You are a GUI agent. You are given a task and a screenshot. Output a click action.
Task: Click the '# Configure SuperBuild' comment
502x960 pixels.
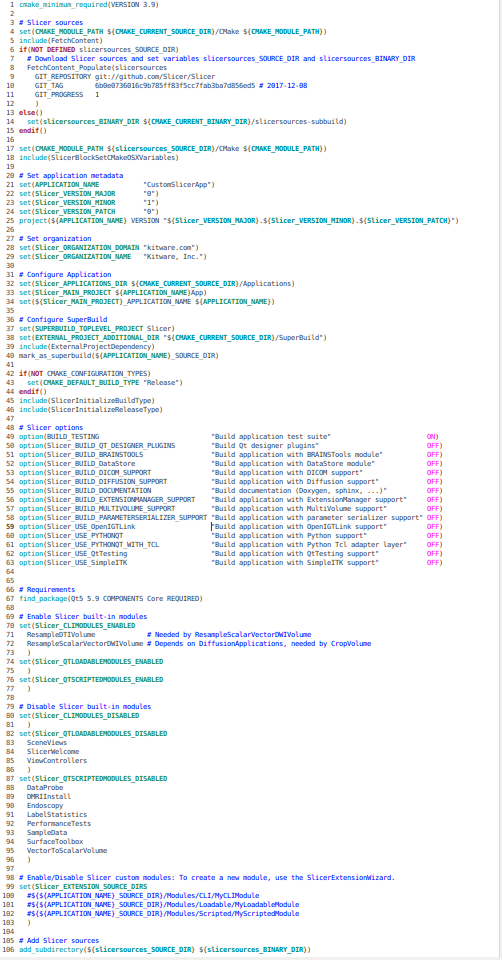click(63, 320)
